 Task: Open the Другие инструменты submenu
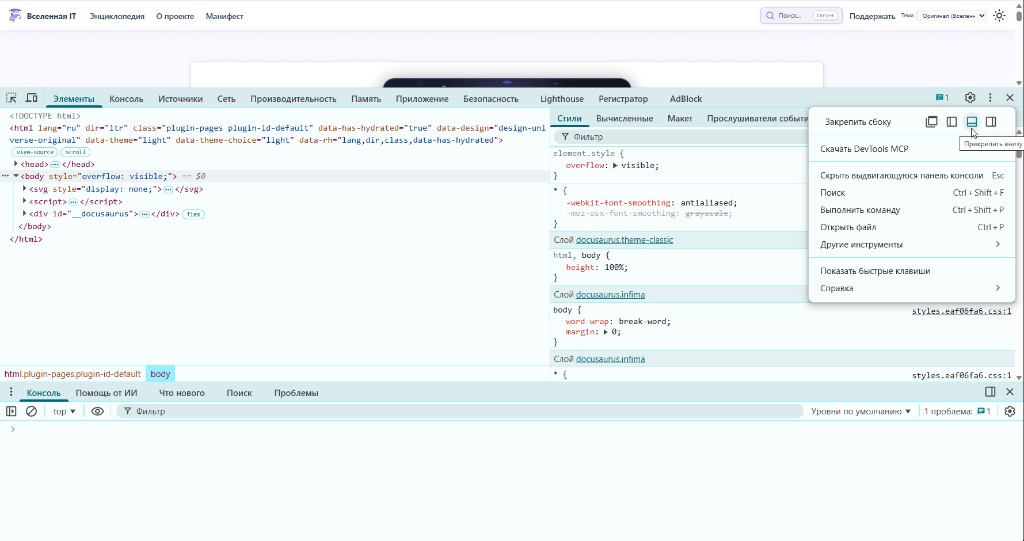[x=910, y=244]
